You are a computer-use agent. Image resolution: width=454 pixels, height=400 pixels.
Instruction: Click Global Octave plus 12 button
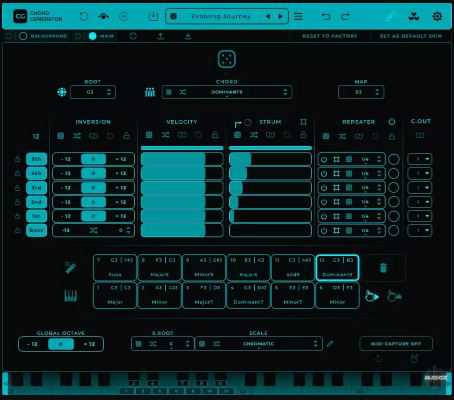click(x=89, y=344)
